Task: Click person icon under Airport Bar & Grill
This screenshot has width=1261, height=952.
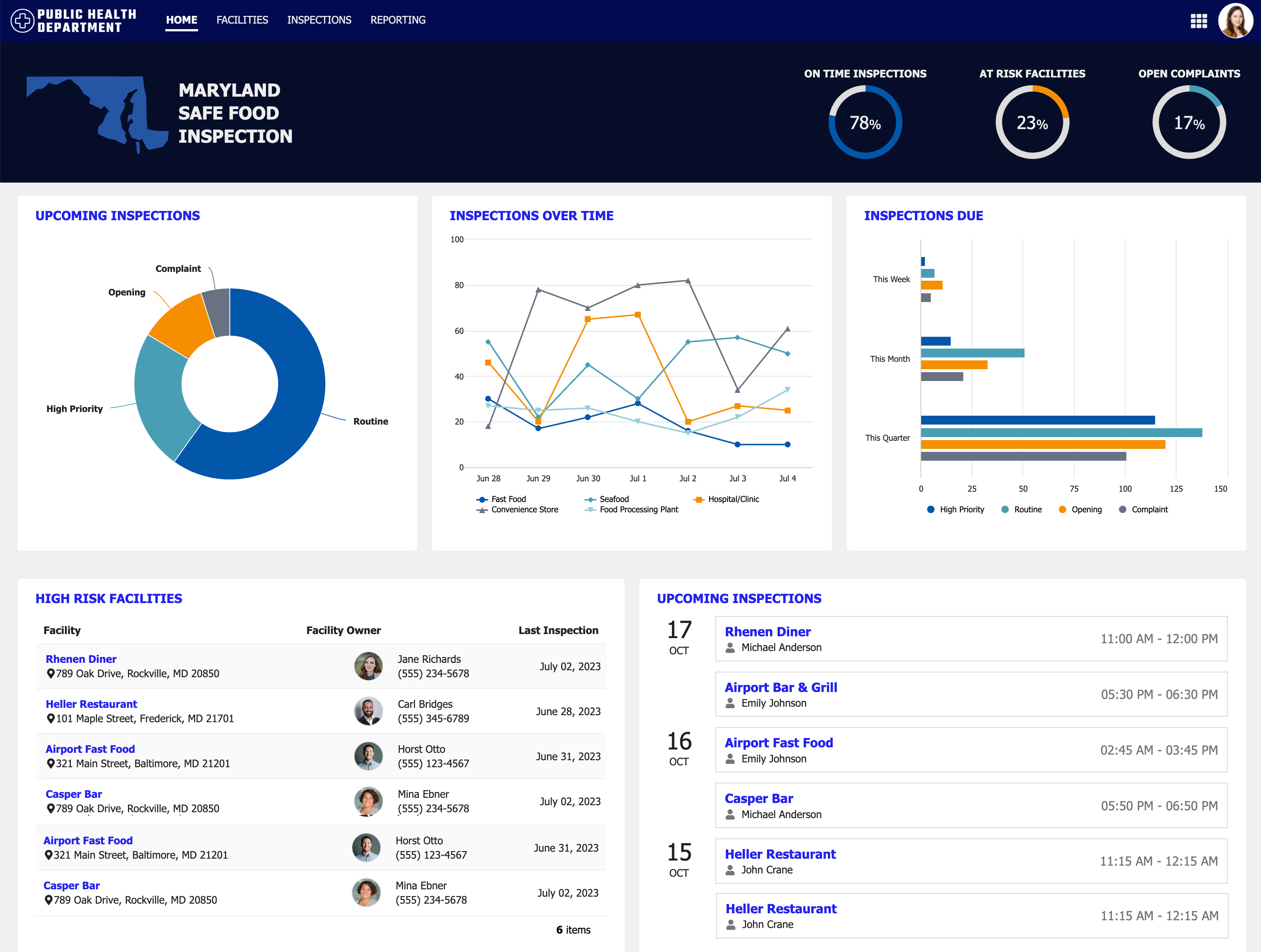Action: (730, 703)
